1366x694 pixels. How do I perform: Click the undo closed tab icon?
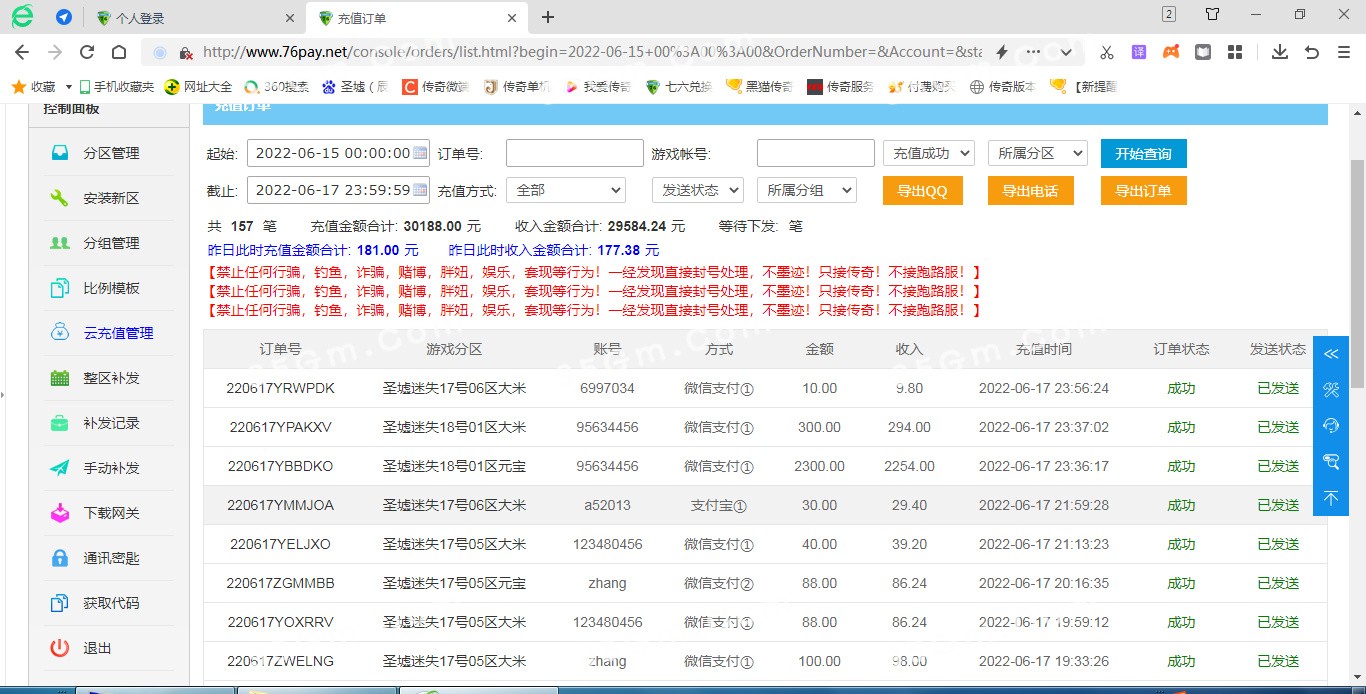(x=1312, y=52)
